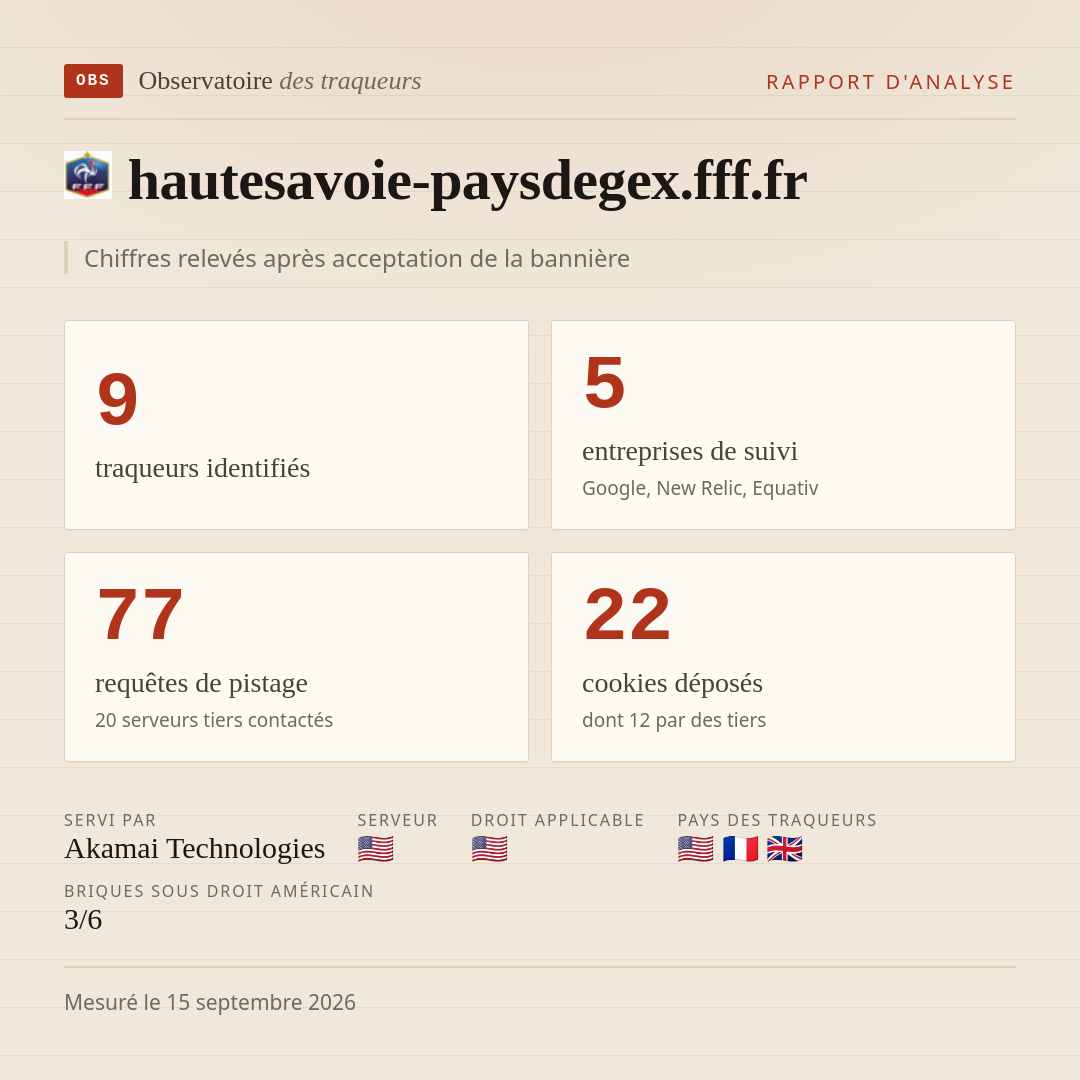This screenshot has height=1080, width=1080.
Task: Click the 3/6 value
Action: pyautogui.click(x=83, y=920)
